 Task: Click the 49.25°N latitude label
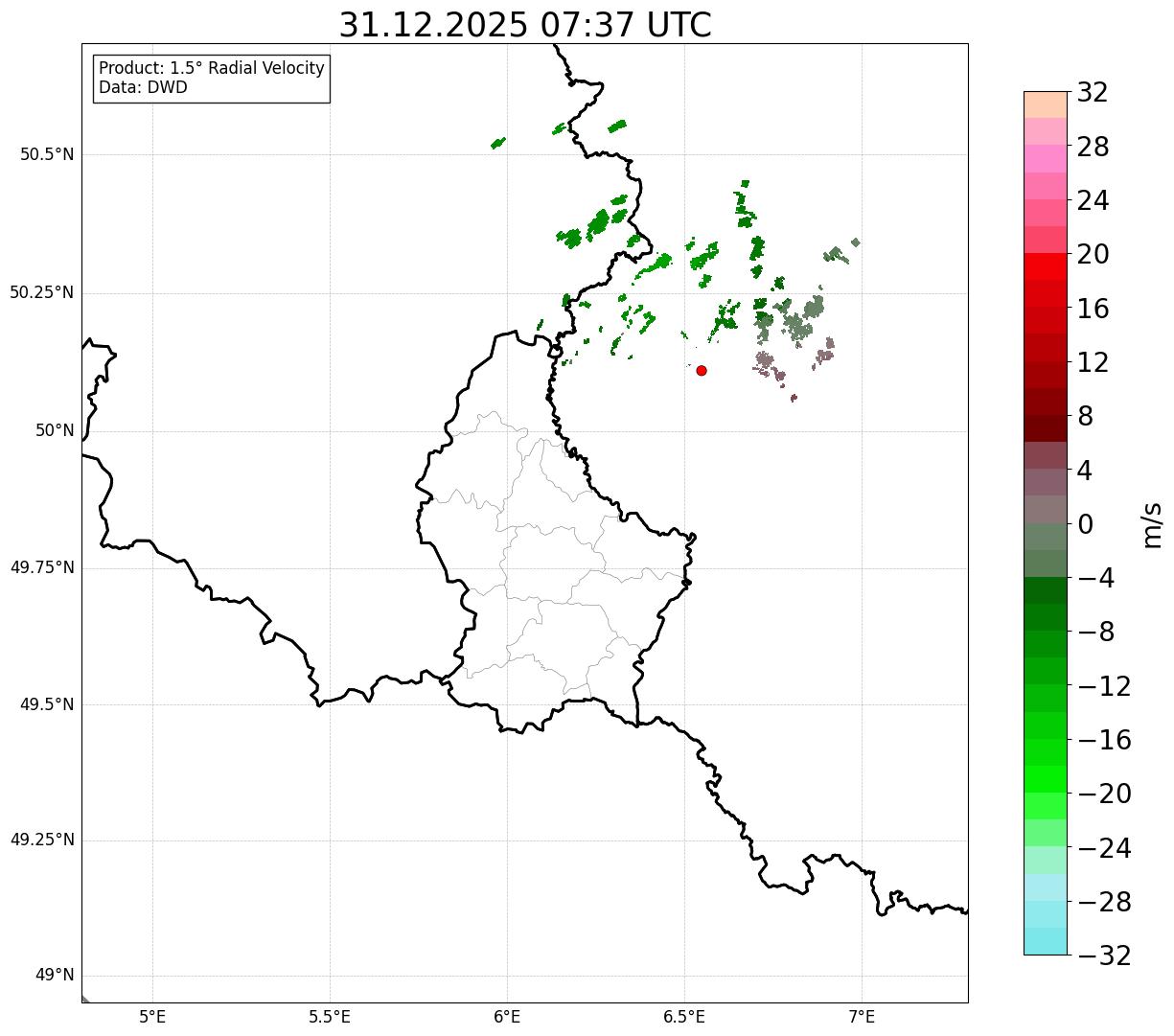pyautogui.click(x=42, y=840)
